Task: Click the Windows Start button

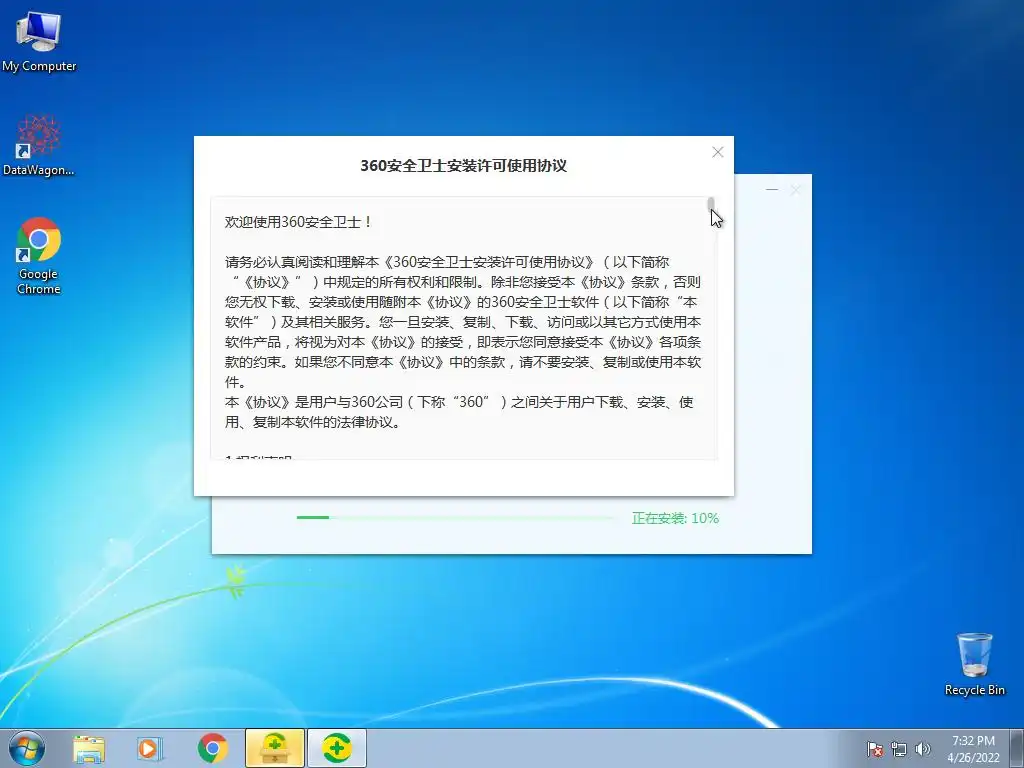Action: tap(27, 748)
